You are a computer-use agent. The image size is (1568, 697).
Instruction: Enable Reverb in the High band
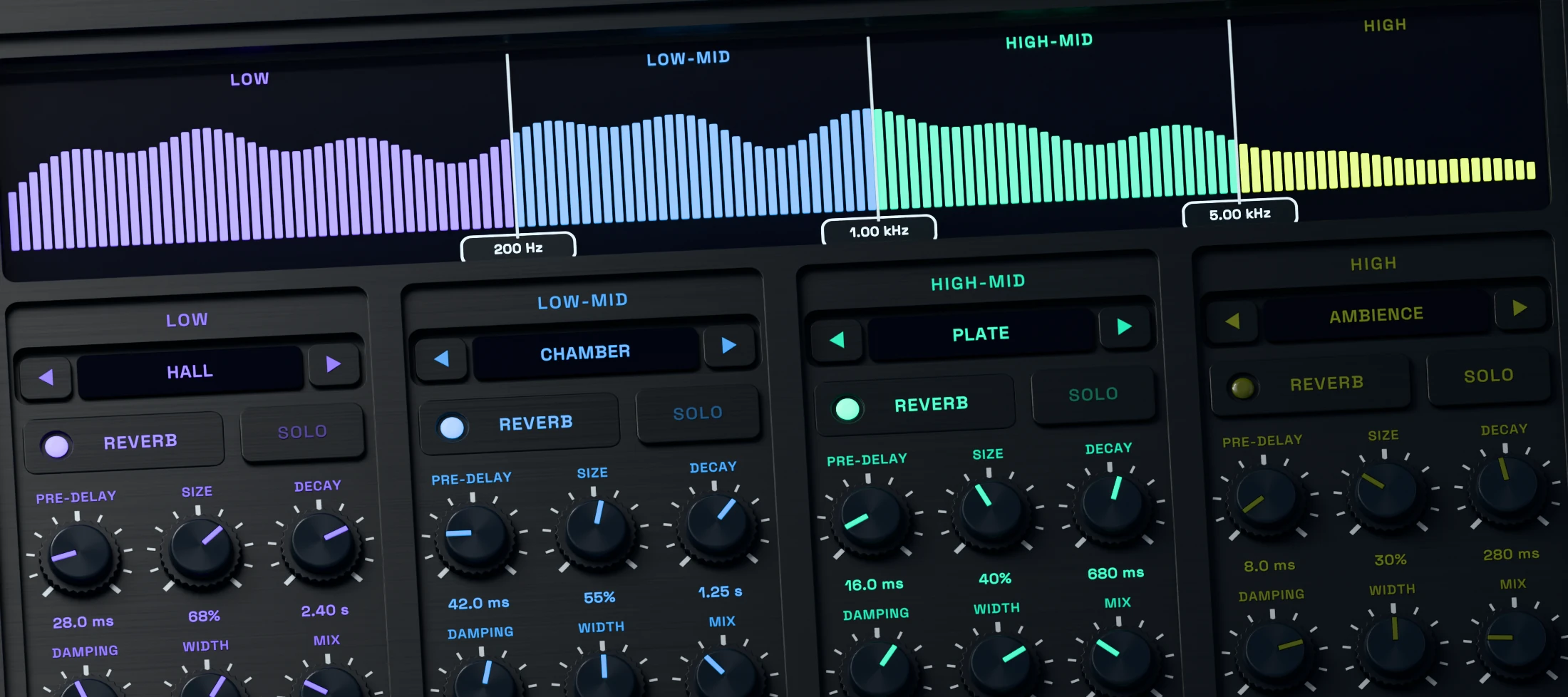tap(1310, 385)
